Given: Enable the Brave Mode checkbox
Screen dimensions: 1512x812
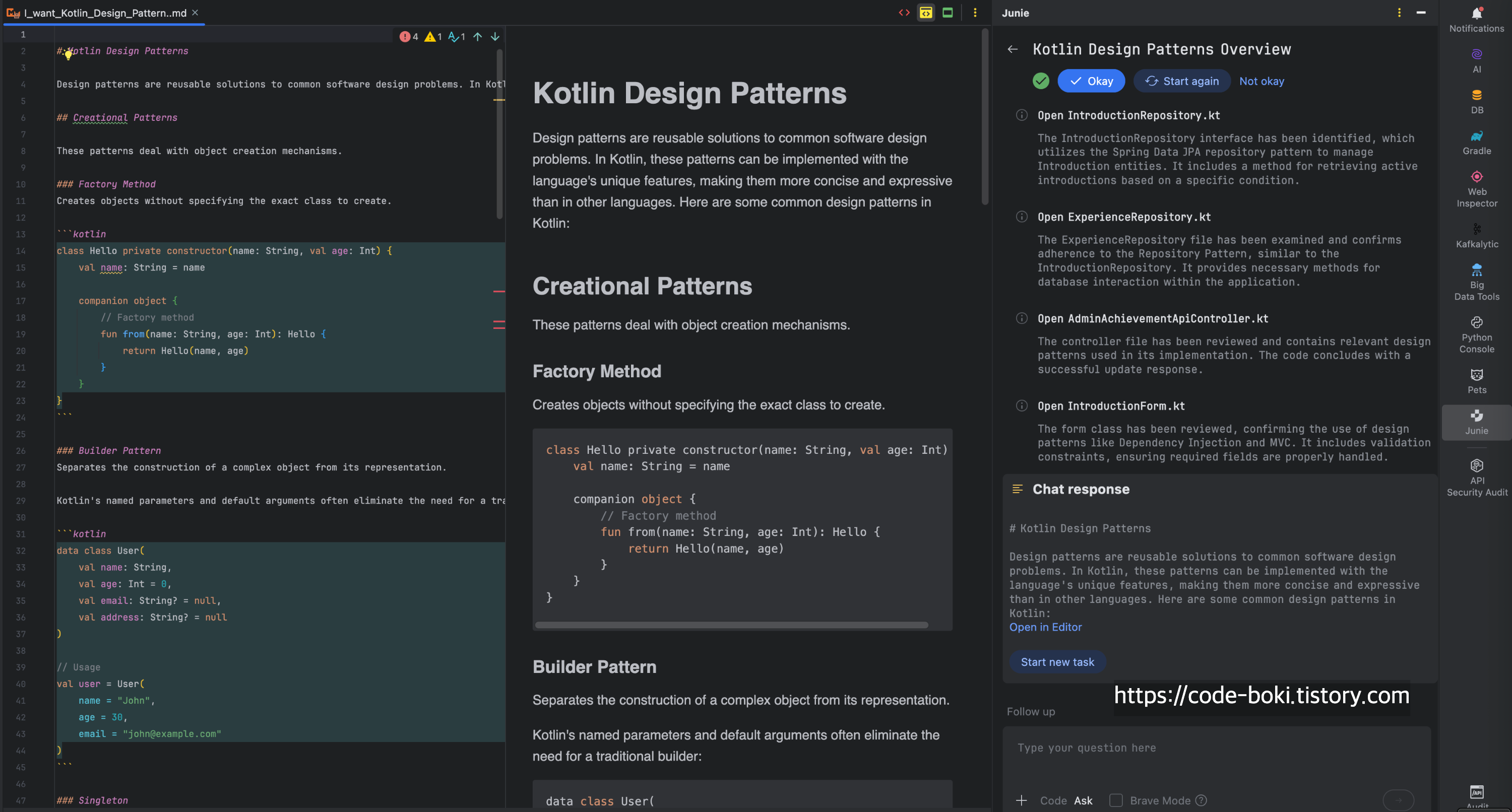Looking at the screenshot, I should coord(1116,800).
